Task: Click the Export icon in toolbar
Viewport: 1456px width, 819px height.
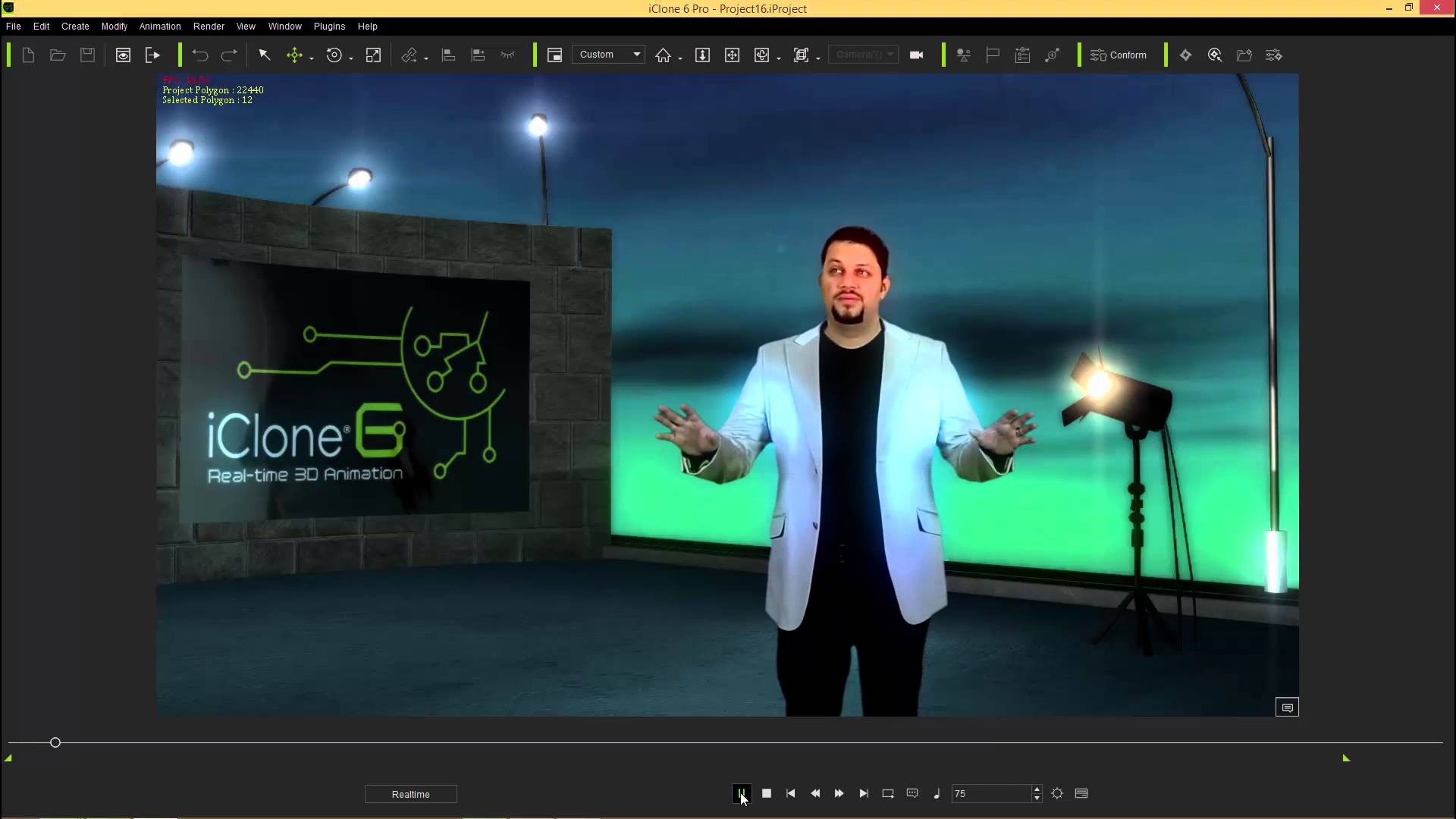Action: click(152, 55)
